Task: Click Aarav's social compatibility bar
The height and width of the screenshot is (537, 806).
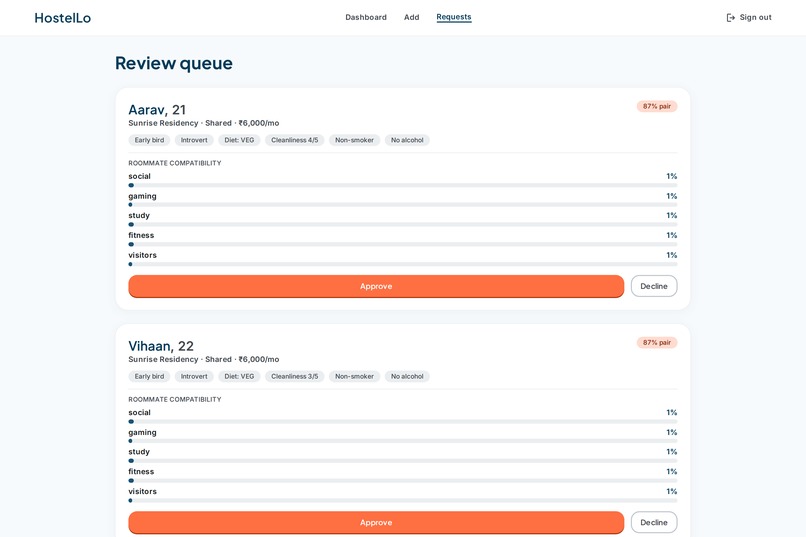Action: tap(403, 185)
